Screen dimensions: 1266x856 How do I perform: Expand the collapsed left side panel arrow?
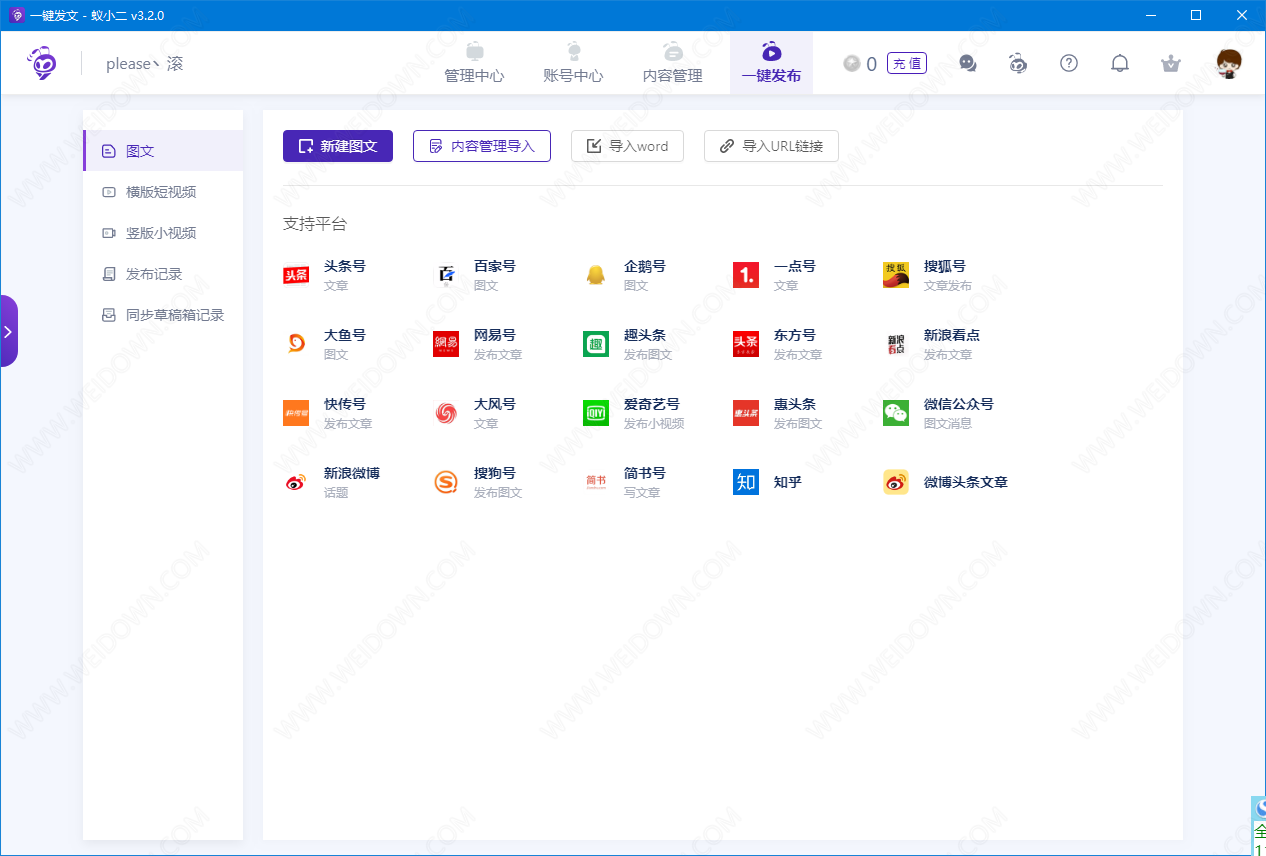8,331
